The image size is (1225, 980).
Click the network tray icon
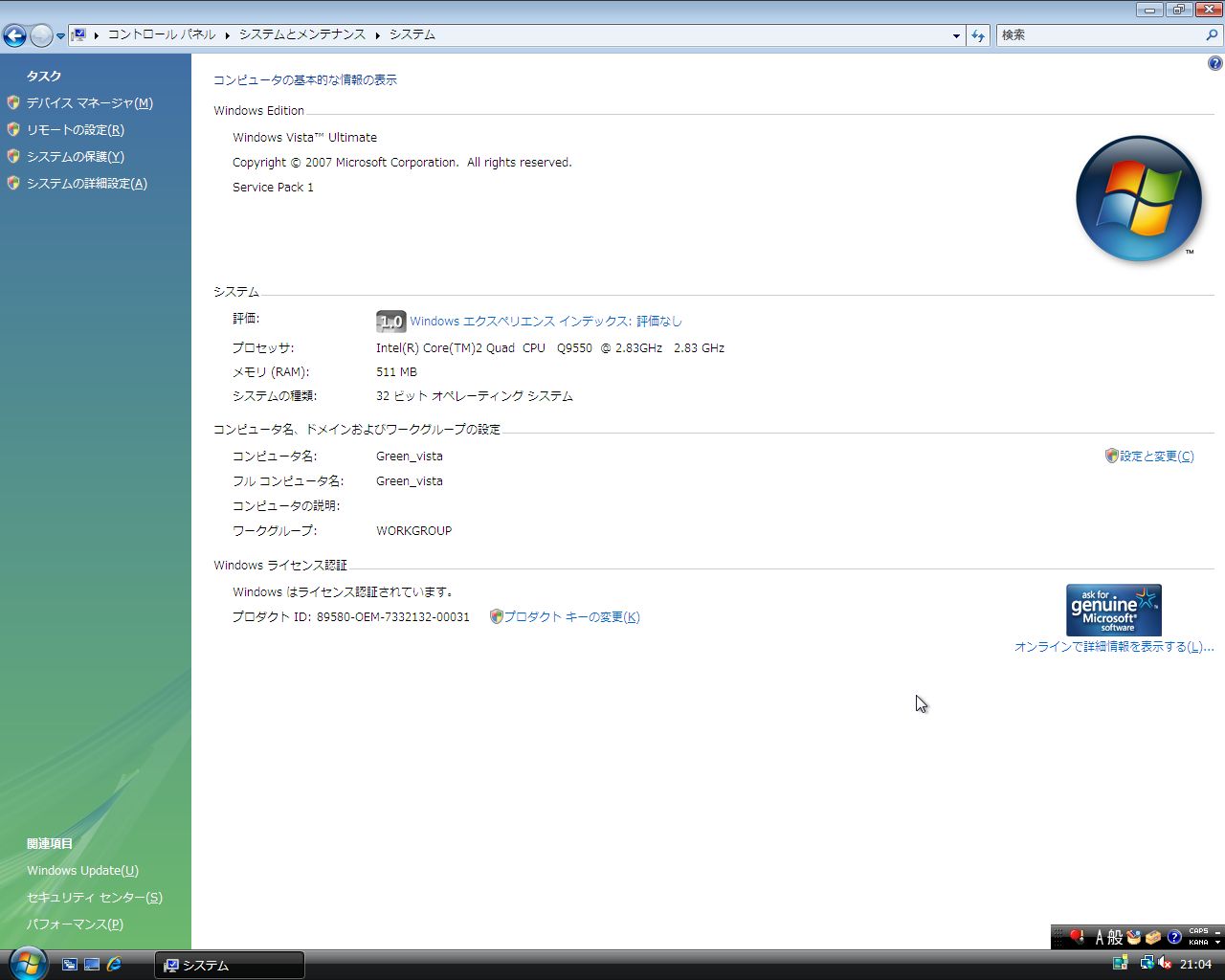(x=1147, y=964)
